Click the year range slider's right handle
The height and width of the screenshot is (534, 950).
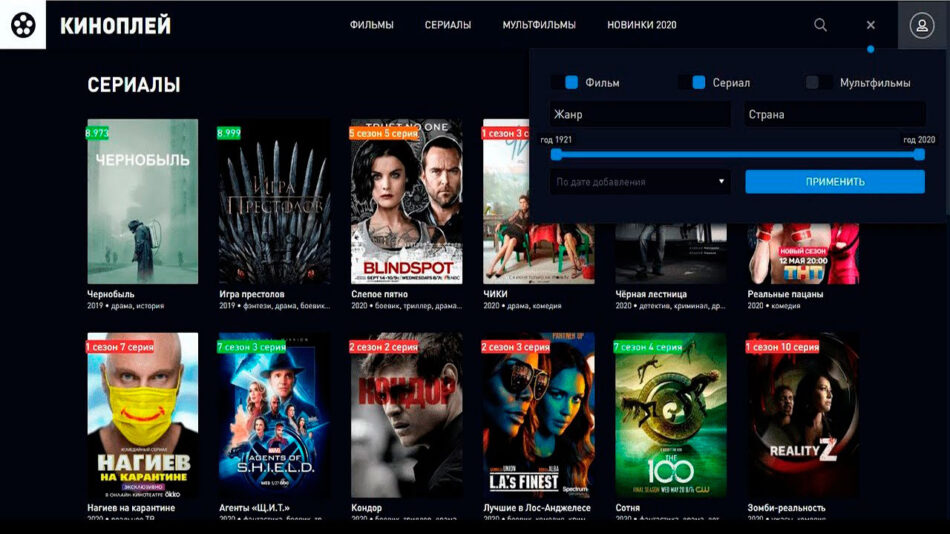click(x=919, y=154)
